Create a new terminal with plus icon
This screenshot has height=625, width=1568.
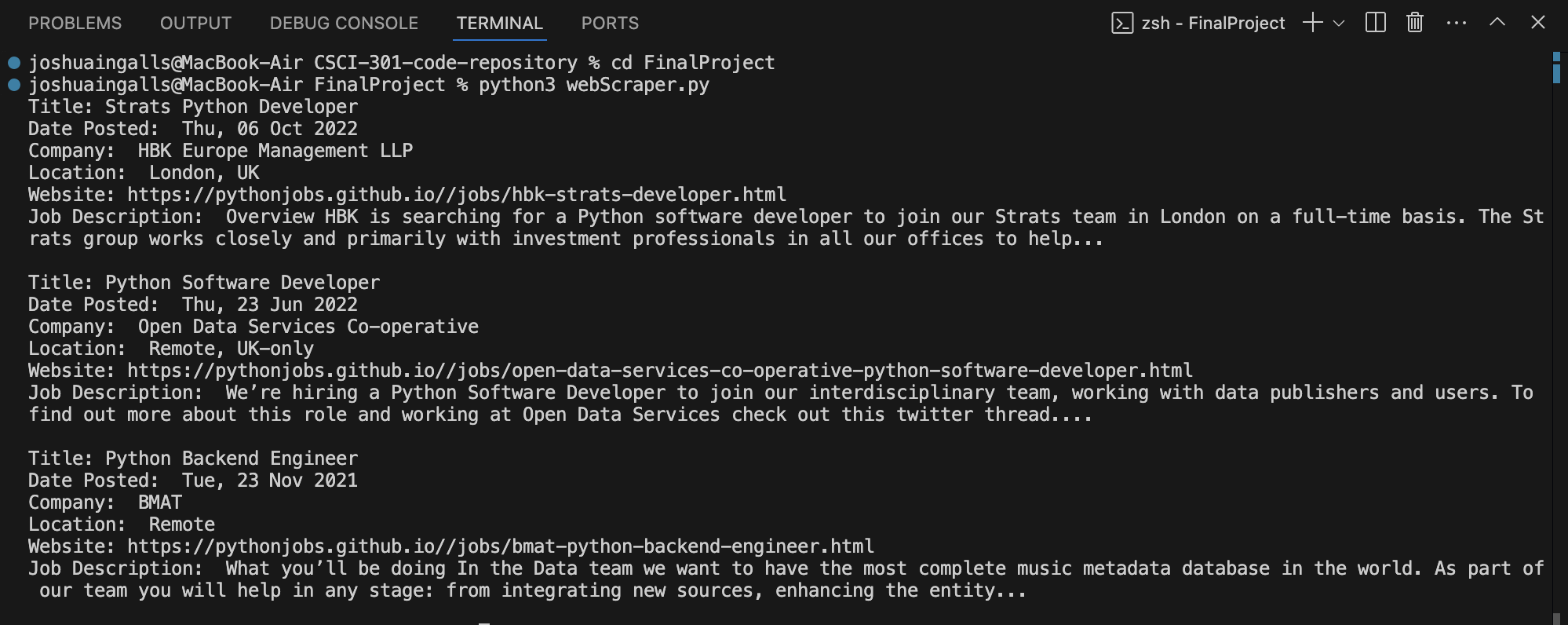(x=1312, y=23)
